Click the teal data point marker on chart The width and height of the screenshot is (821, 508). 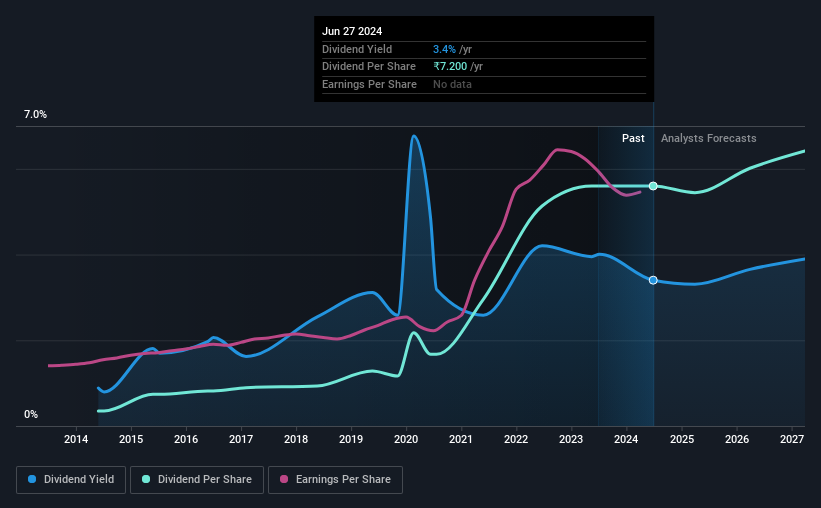653,186
